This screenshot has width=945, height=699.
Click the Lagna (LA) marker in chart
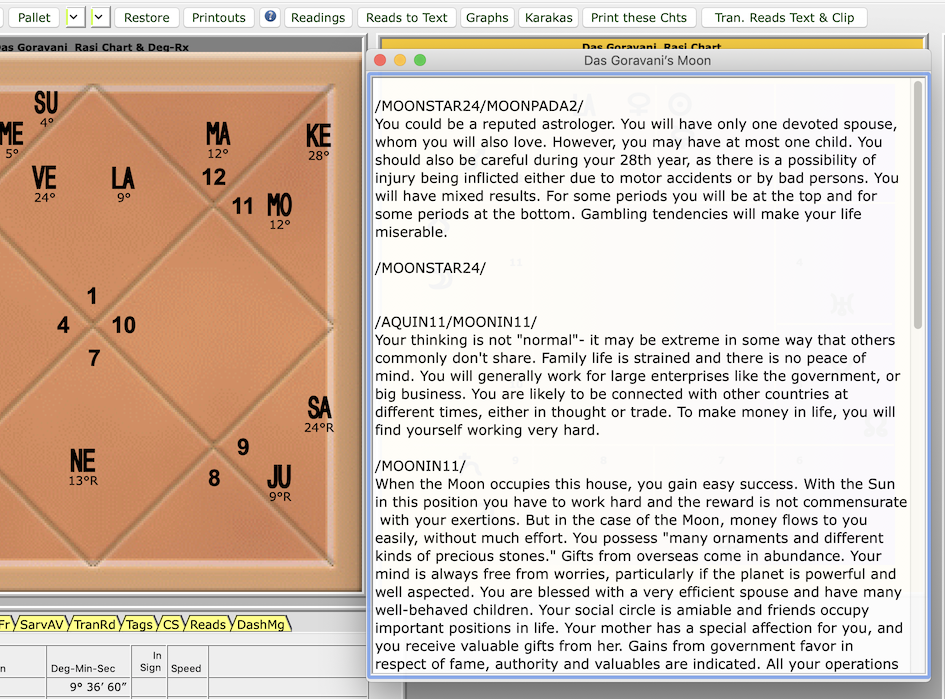pyautogui.click(x=122, y=180)
